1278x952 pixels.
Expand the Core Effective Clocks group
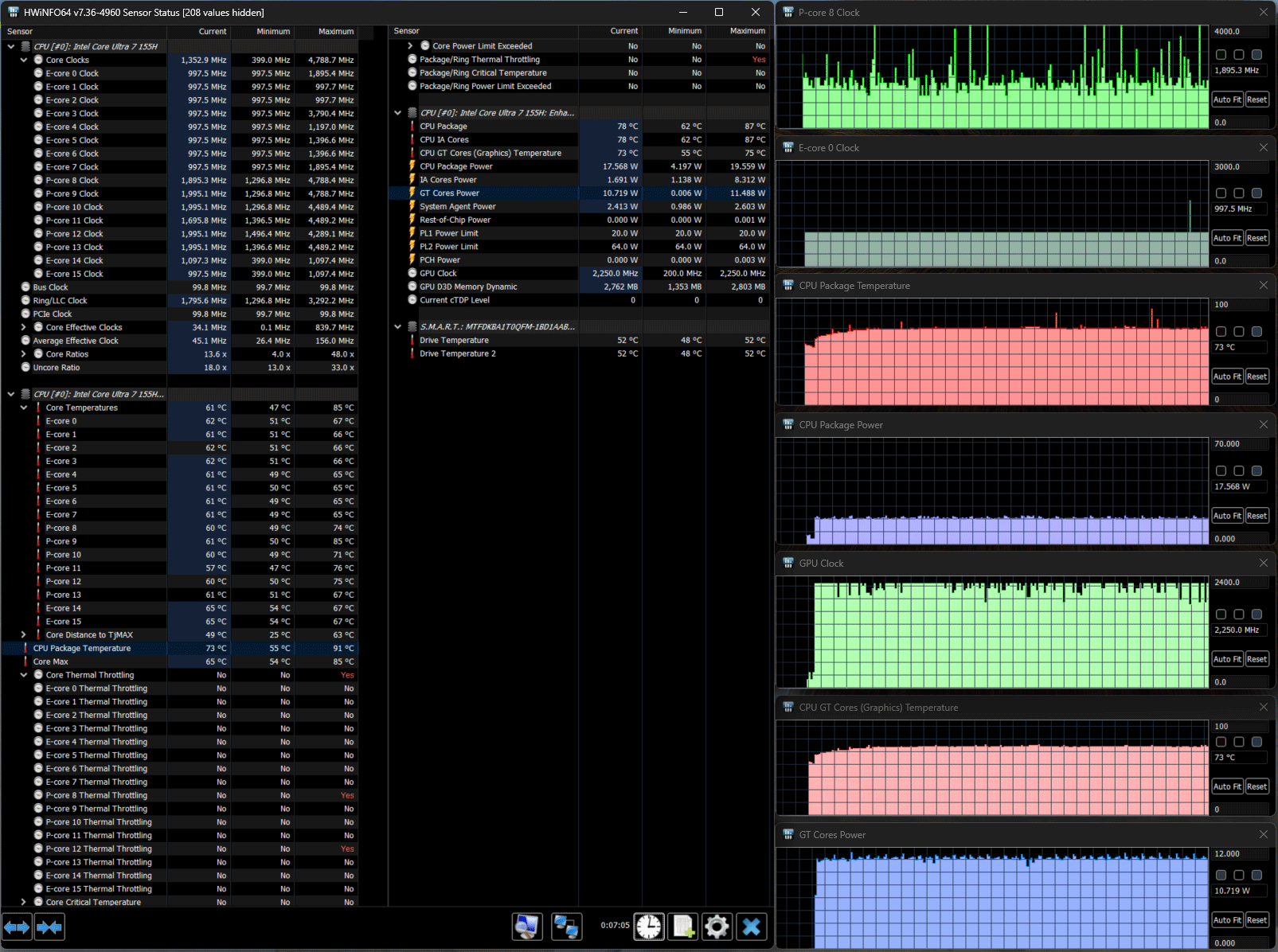24,327
